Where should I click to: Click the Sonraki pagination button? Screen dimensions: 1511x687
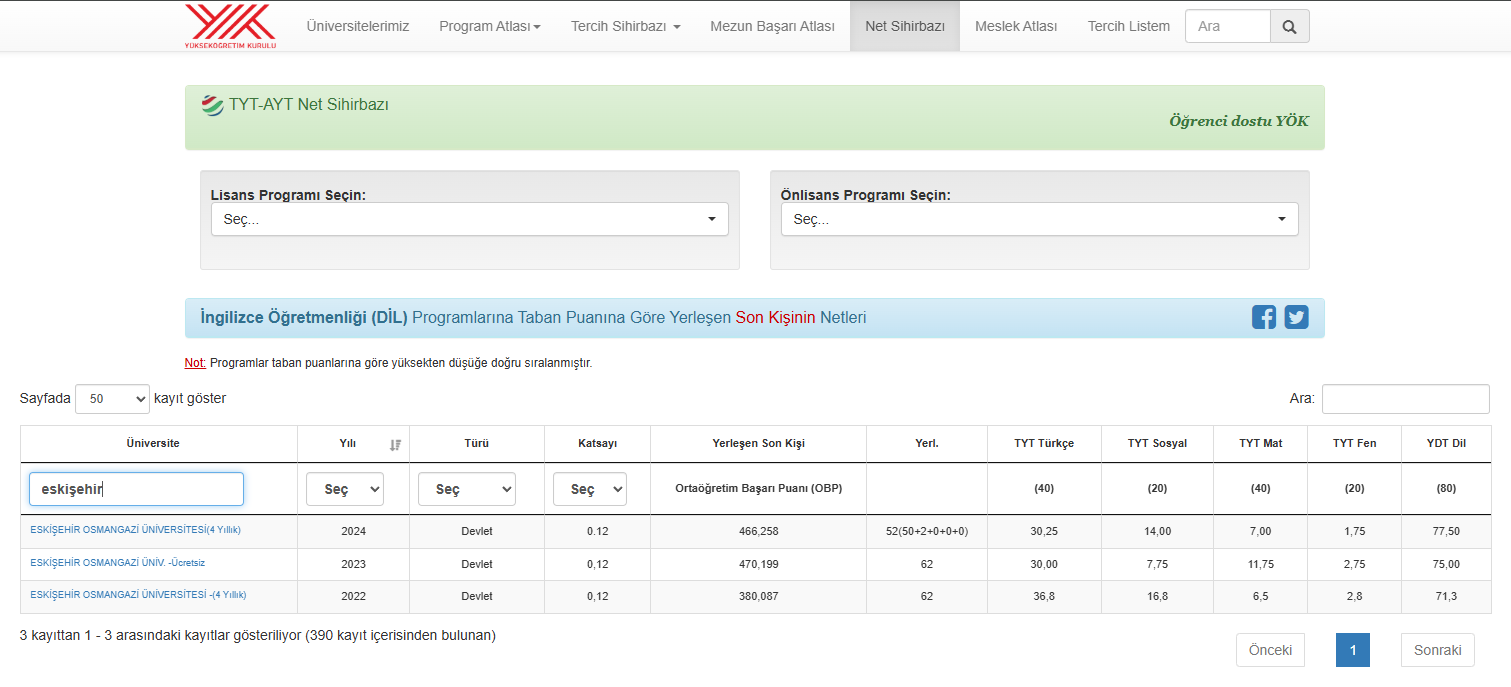click(1438, 650)
